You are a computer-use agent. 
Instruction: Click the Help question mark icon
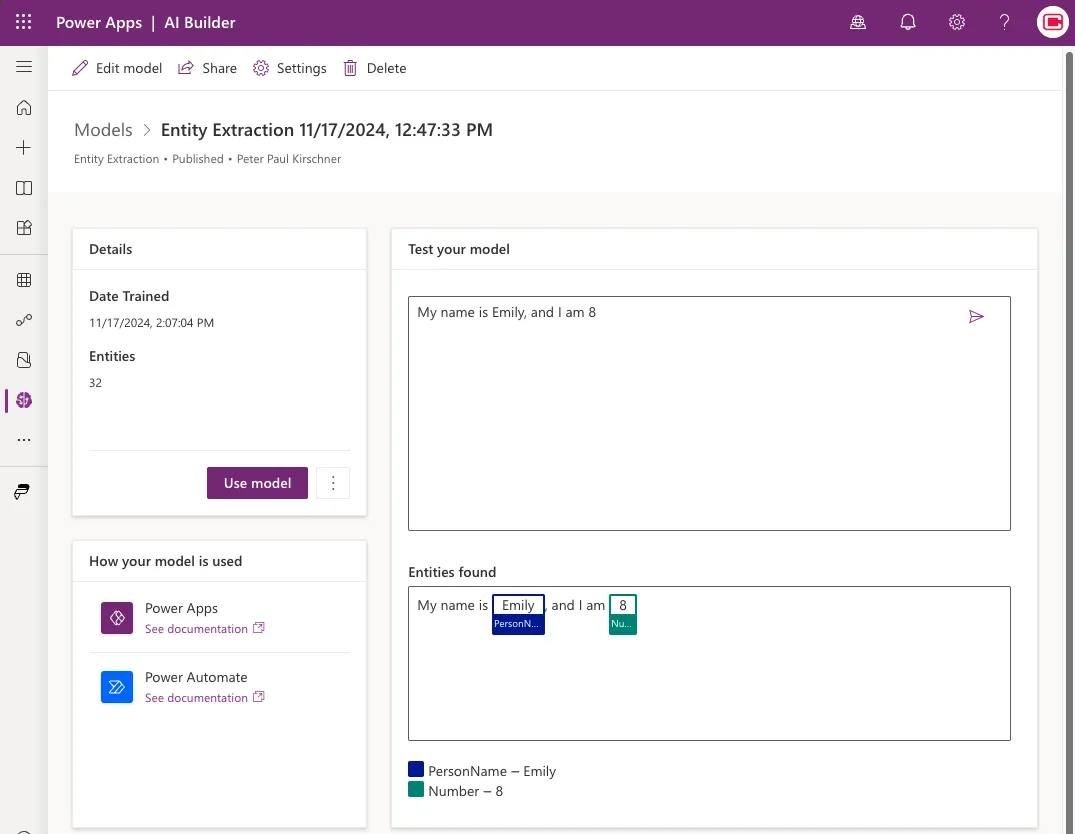1005,22
